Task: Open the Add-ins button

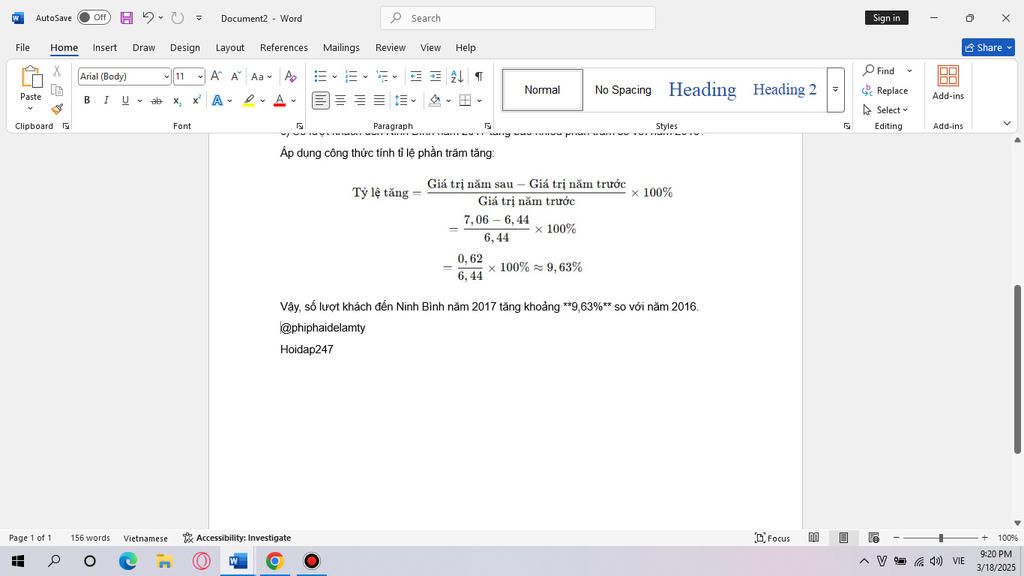Action: (x=948, y=82)
